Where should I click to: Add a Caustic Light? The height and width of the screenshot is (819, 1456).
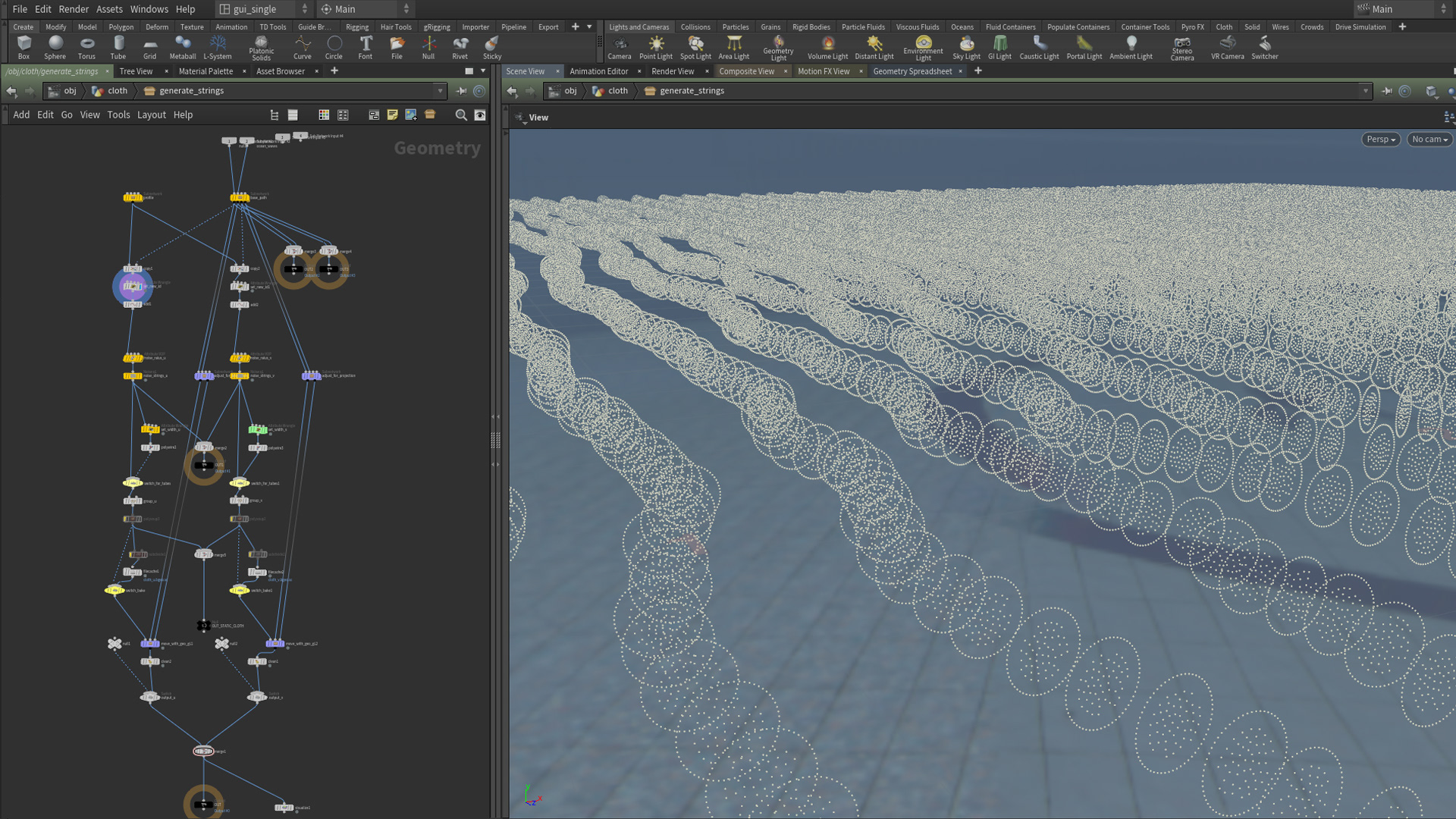coord(1039,48)
